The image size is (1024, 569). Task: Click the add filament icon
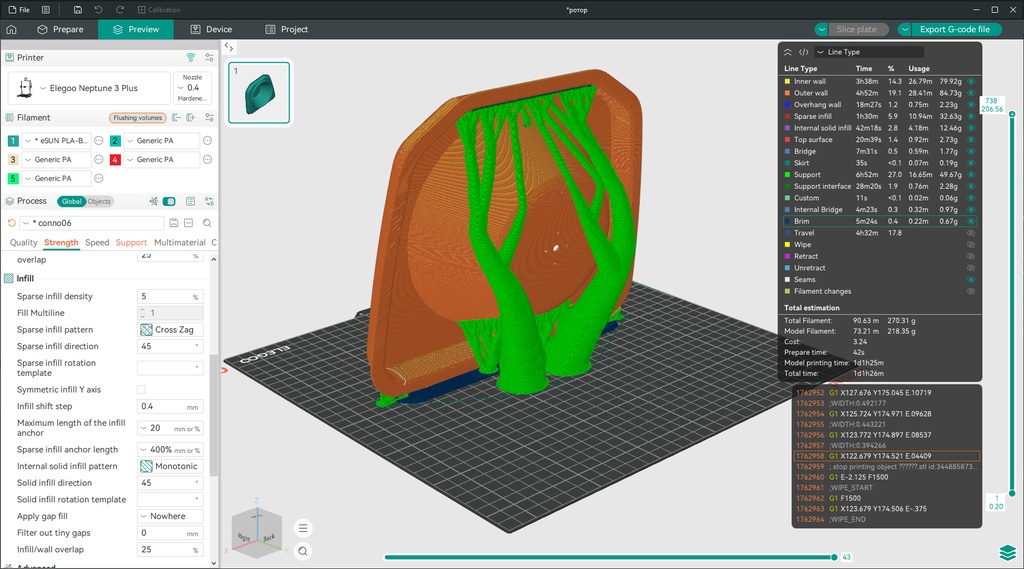click(191, 118)
